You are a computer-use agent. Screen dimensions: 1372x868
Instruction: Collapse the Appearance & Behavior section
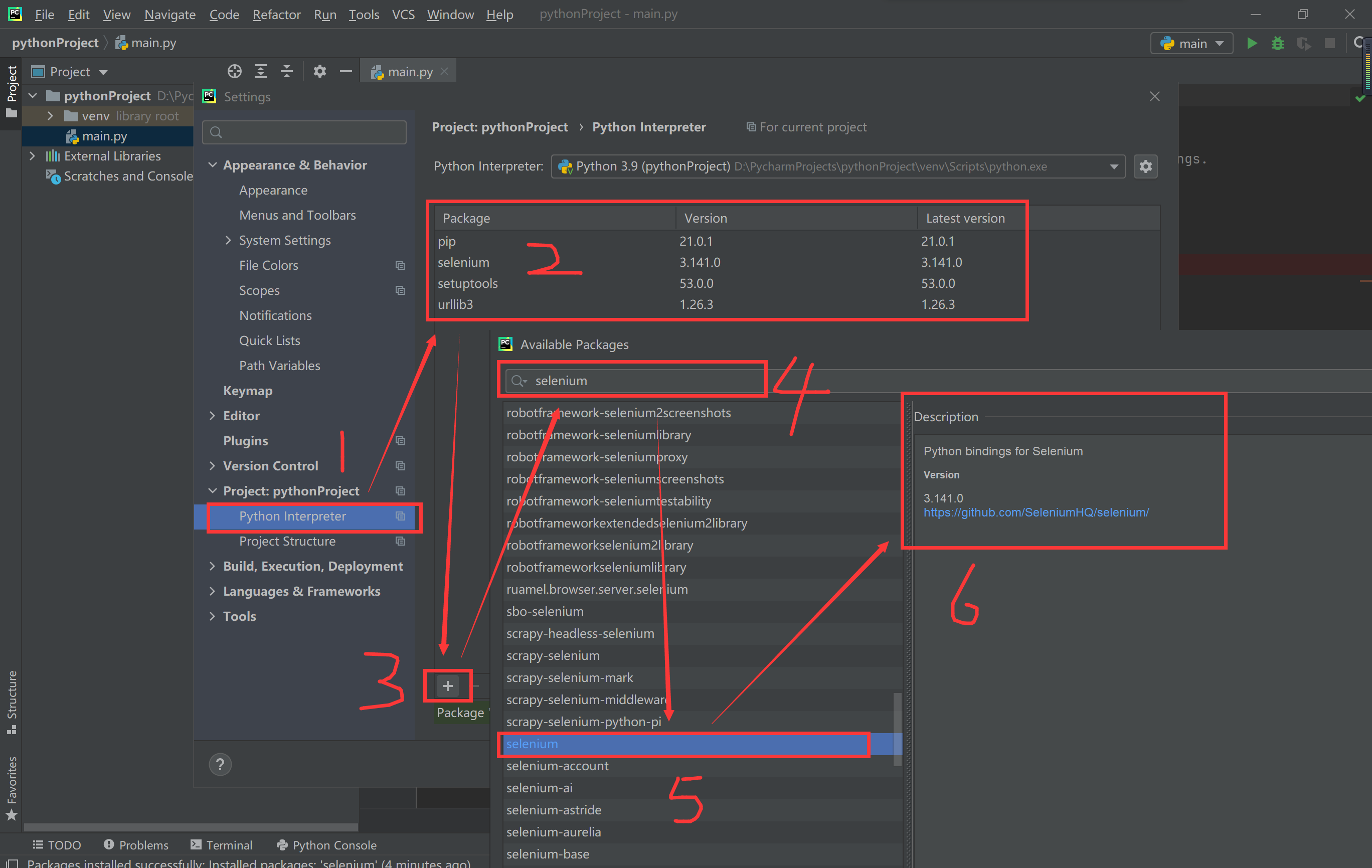click(213, 164)
